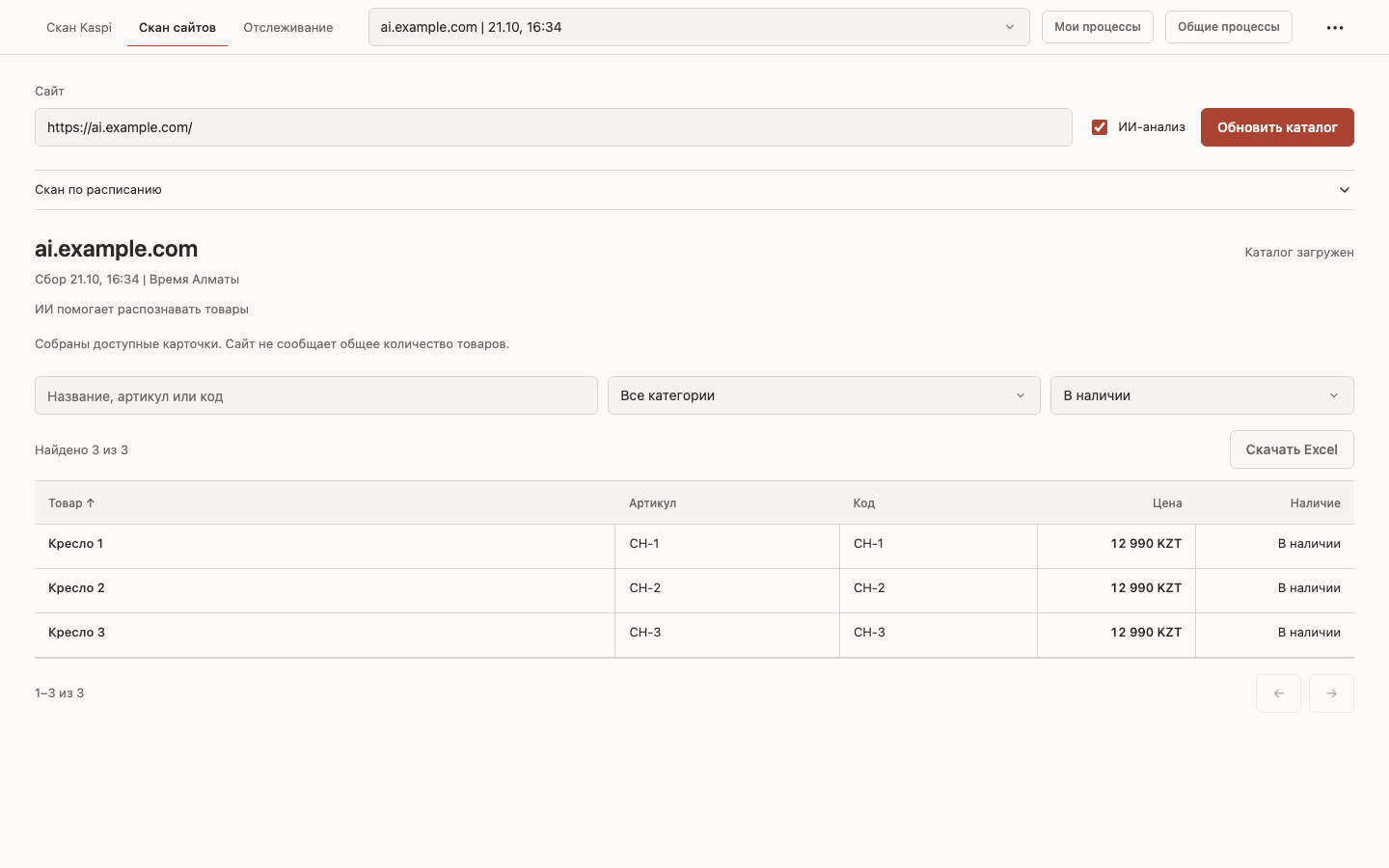The image size is (1389, 868).
Task: Select the Кресло 3 product name
Action: 77,633
